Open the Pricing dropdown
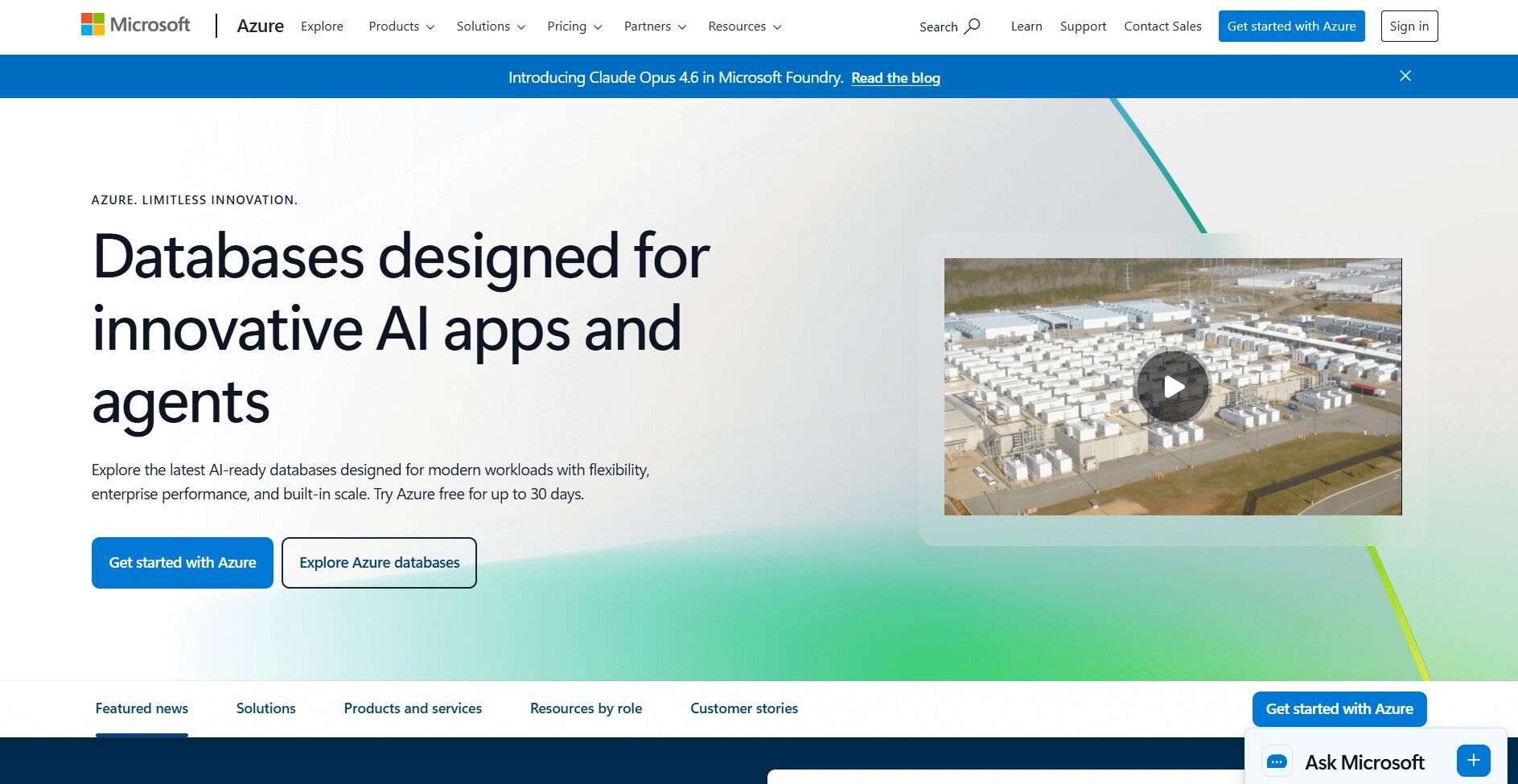The width and height of the screenshot is (1518, 784). [x=574, y=27]
